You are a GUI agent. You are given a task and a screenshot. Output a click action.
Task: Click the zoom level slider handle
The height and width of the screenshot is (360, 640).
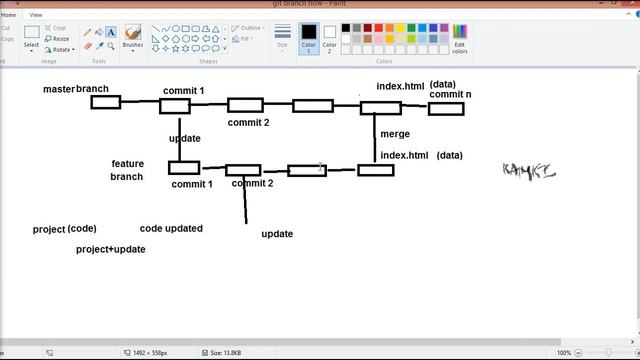[x=609, y=353]
